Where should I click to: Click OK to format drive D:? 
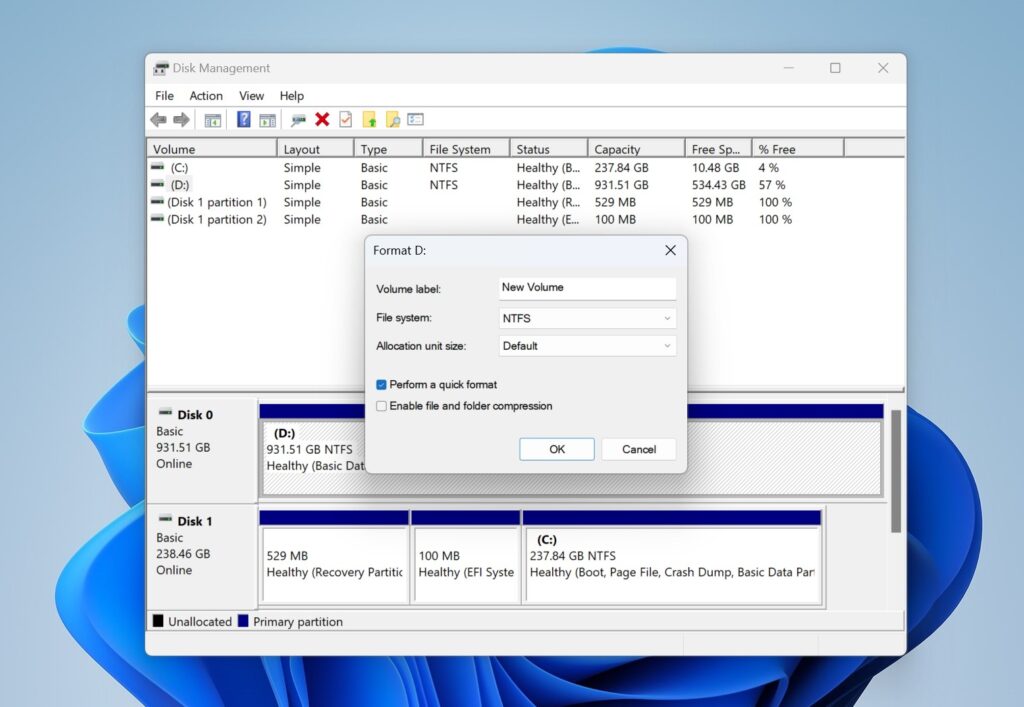[x=556, y=449]
